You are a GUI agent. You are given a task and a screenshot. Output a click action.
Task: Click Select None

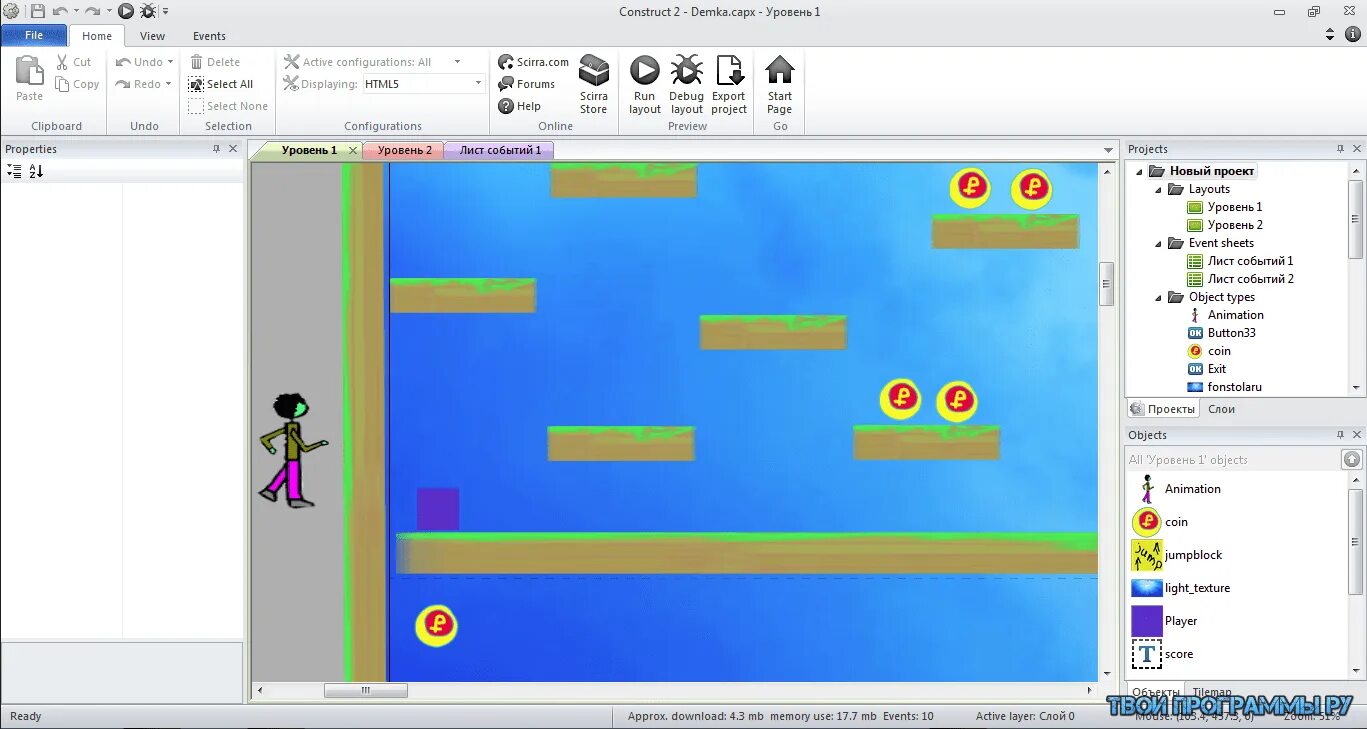click(229, 106)
